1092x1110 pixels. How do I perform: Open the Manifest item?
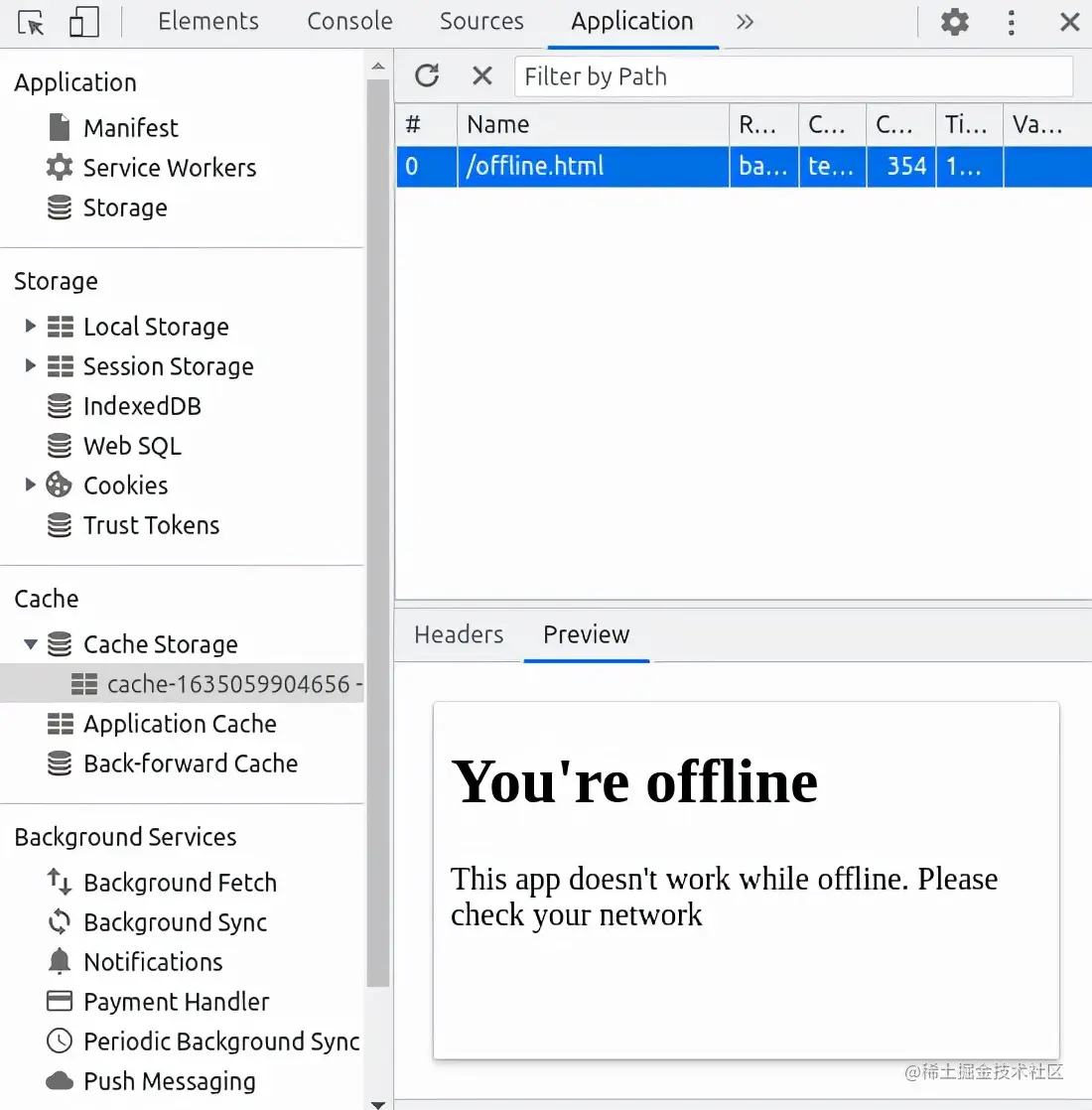pyautogui.click(x=130, y=128)
